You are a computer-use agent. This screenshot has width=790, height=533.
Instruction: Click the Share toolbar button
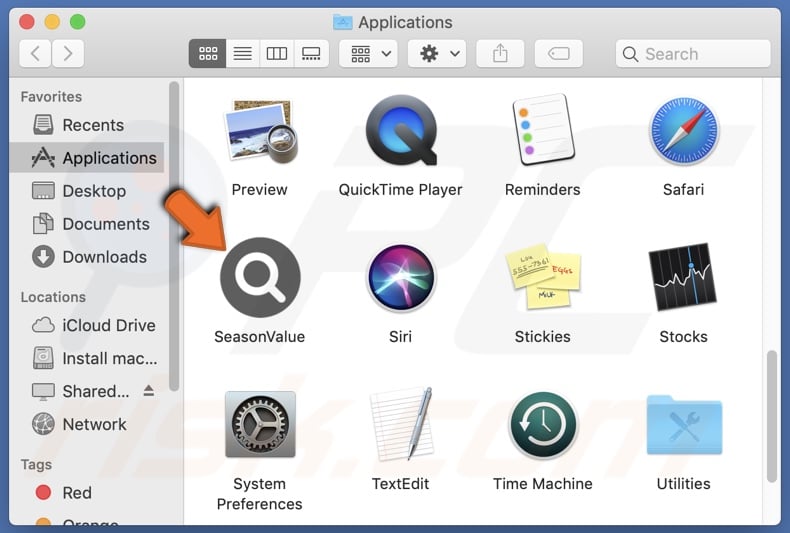pos(500,53)
